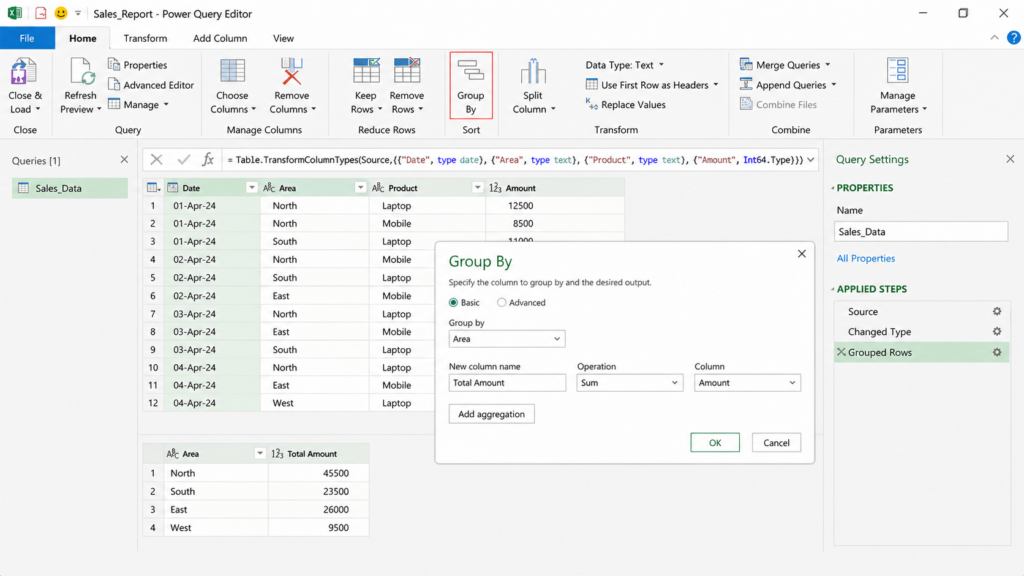Click the Keep Rows icon
The height and width of the screenshot is (576, 1024).
366,71
